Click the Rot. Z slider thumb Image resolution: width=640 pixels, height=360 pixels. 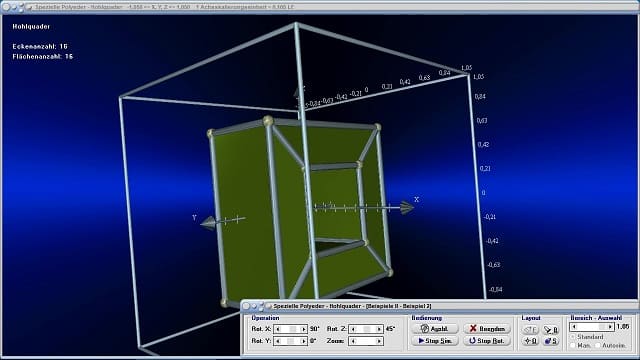[x=367, y=329]
